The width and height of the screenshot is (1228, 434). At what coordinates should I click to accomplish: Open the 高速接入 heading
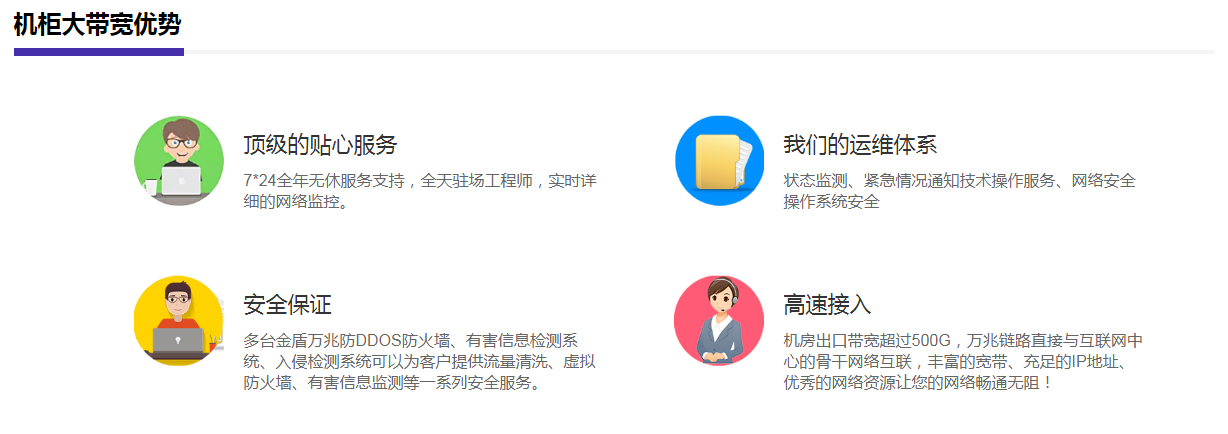pos(827,305)
